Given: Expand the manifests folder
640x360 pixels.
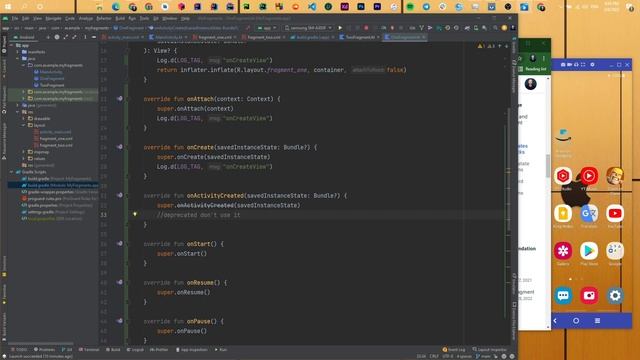Looking at the screenshot, I should tap(18, 52).
